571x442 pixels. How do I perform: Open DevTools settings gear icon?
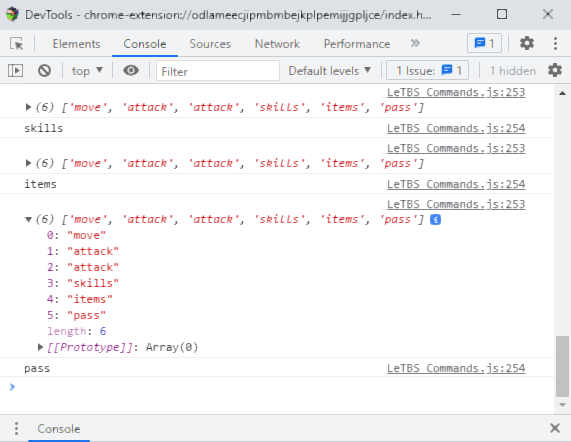(x=527, y=43)
